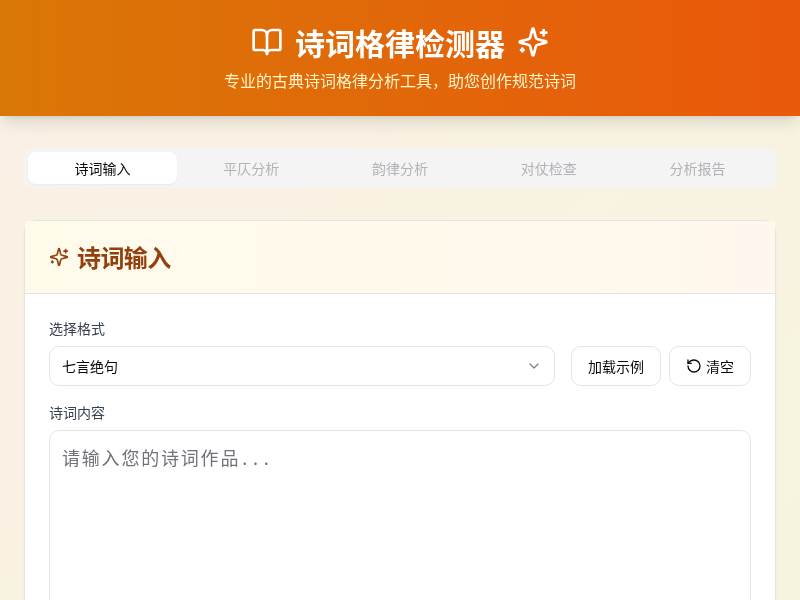Click the 选择格式 label
This screenshot has height=600, width=800.
coord(77,329)
